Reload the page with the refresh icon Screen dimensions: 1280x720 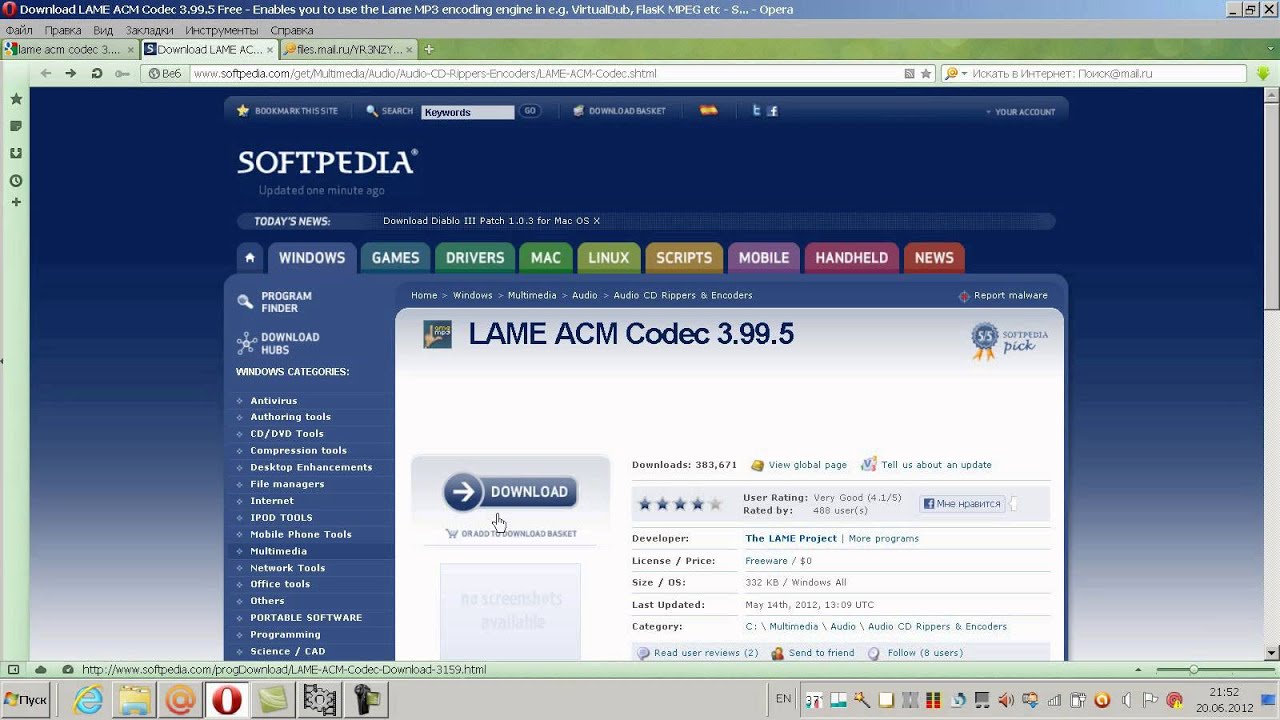pyautogui.click(x=97, y=73)
